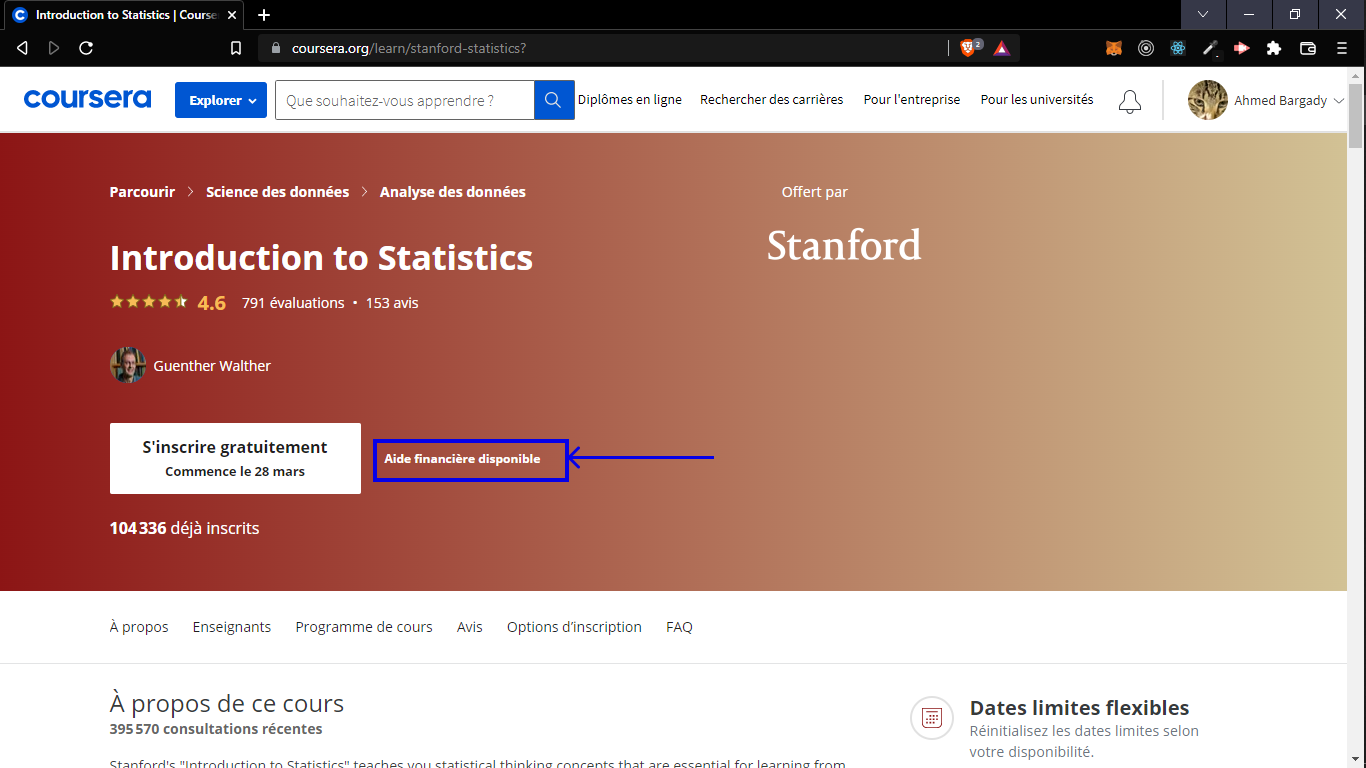The width and height of the screenshot is (1366, 768).
Task: Select Pour l'entreprise in header
Action: (912, 100)
